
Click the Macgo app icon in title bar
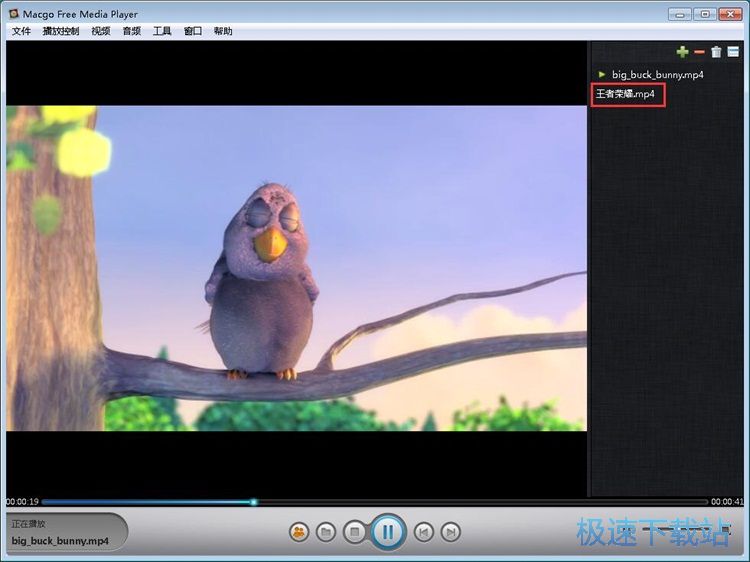click(x=14, y=13)
